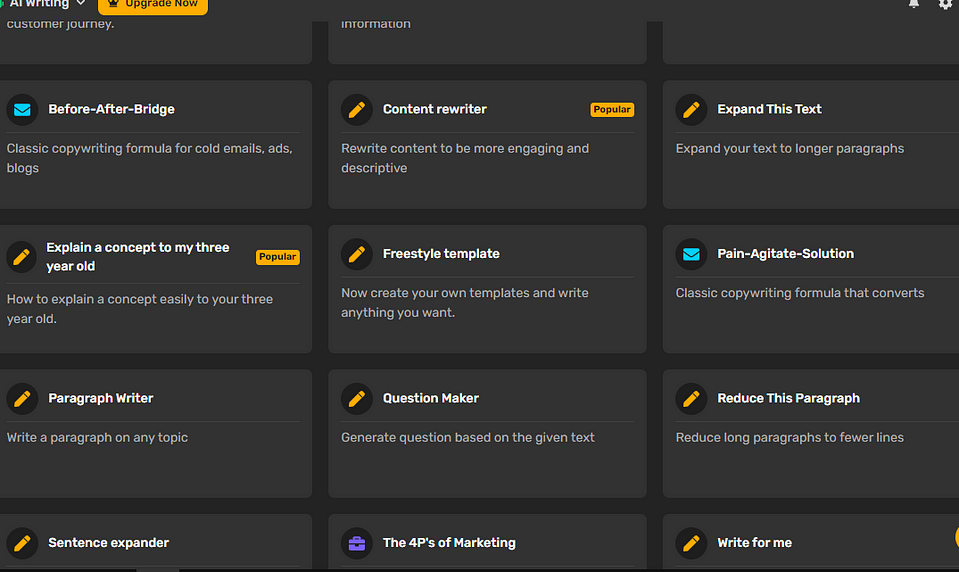This screenshot has width=959, height=572.
Task: Click the pencil icon beside Content rewriter
Action: pos(357,109)
